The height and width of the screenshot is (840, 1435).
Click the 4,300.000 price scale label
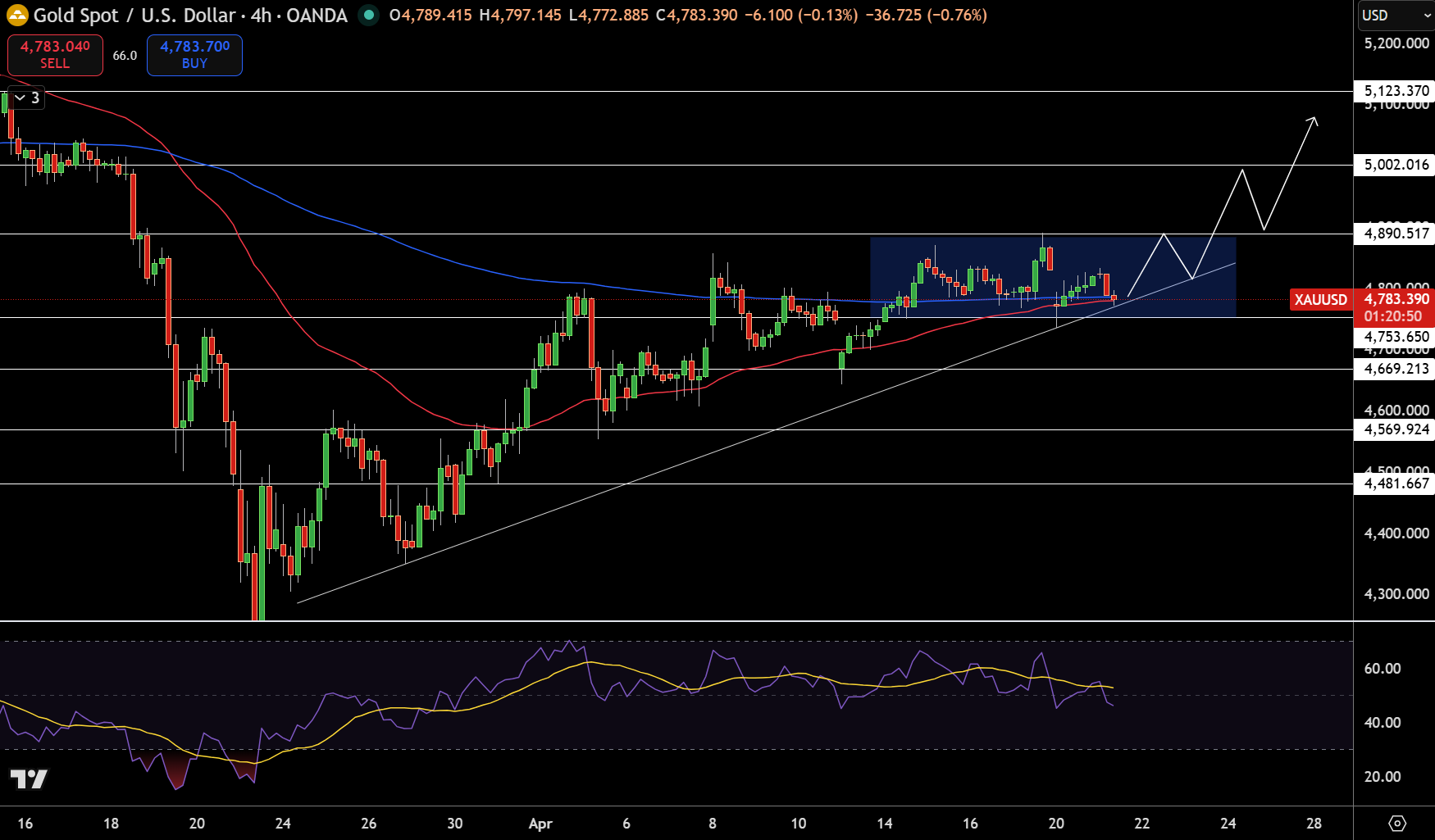[x=1396, y=594]
